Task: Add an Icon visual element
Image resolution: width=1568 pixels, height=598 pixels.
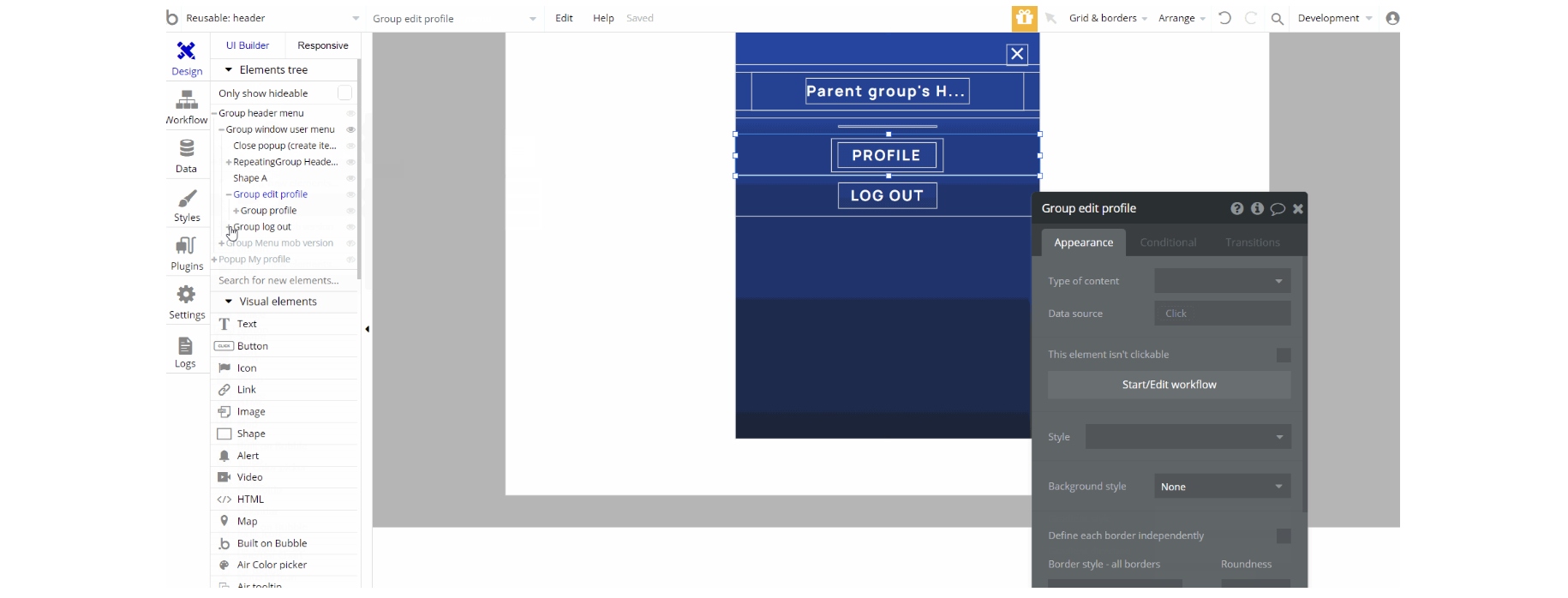Action: point(284,368)
